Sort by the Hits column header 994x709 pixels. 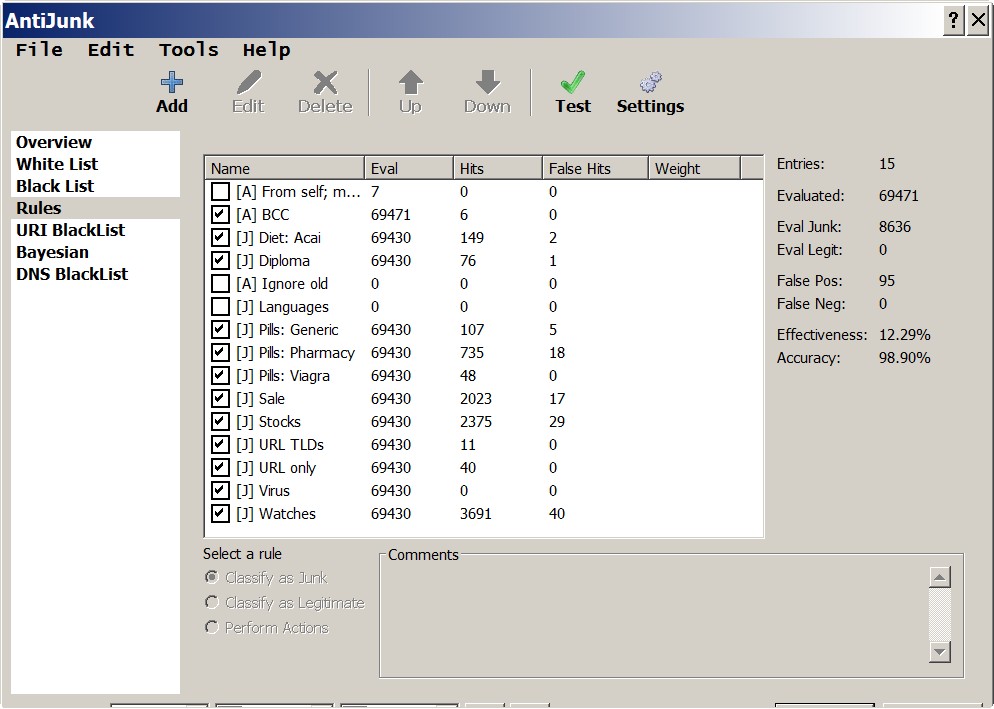[x=498, y=169]
